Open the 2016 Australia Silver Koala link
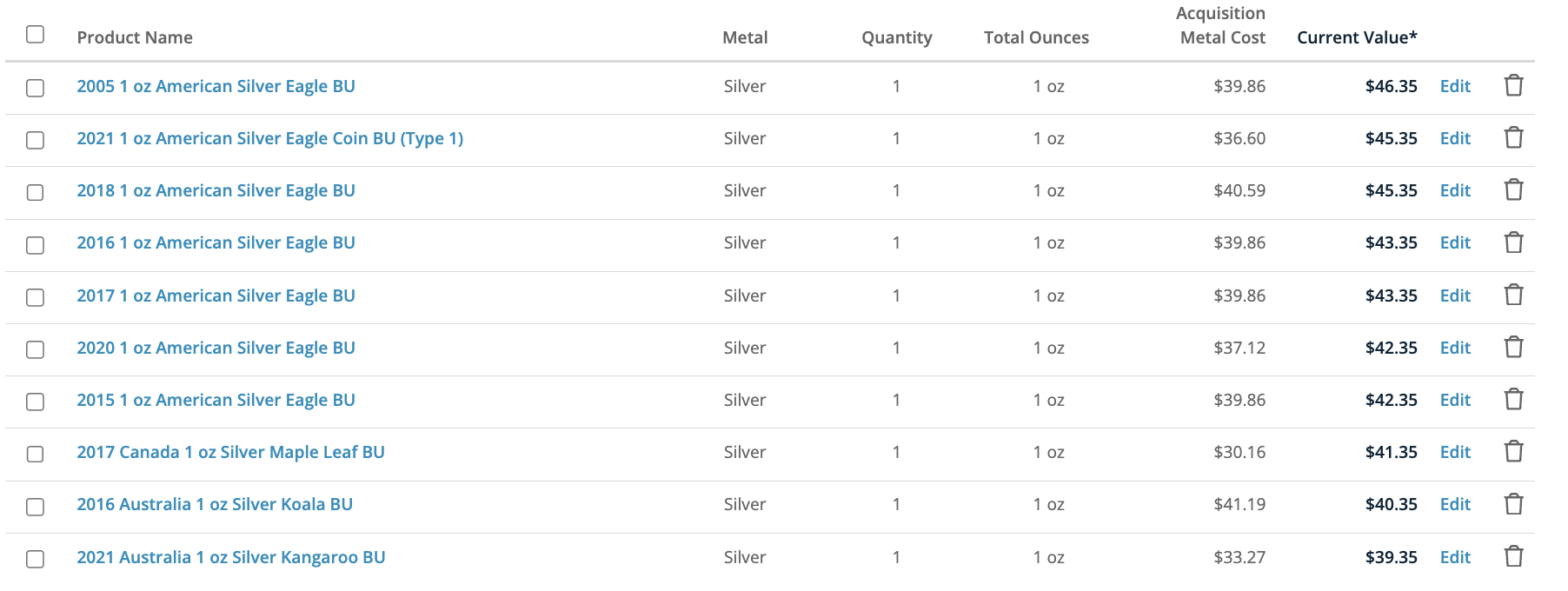1568x591 pixels. coord(215,504)
